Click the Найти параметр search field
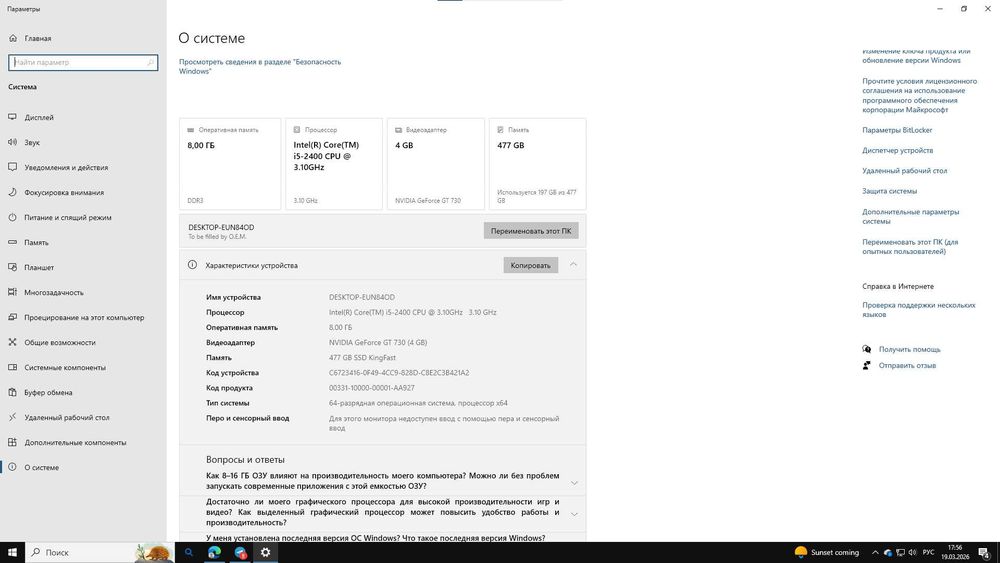This screenshot has width=1000, height=563. 83,62
